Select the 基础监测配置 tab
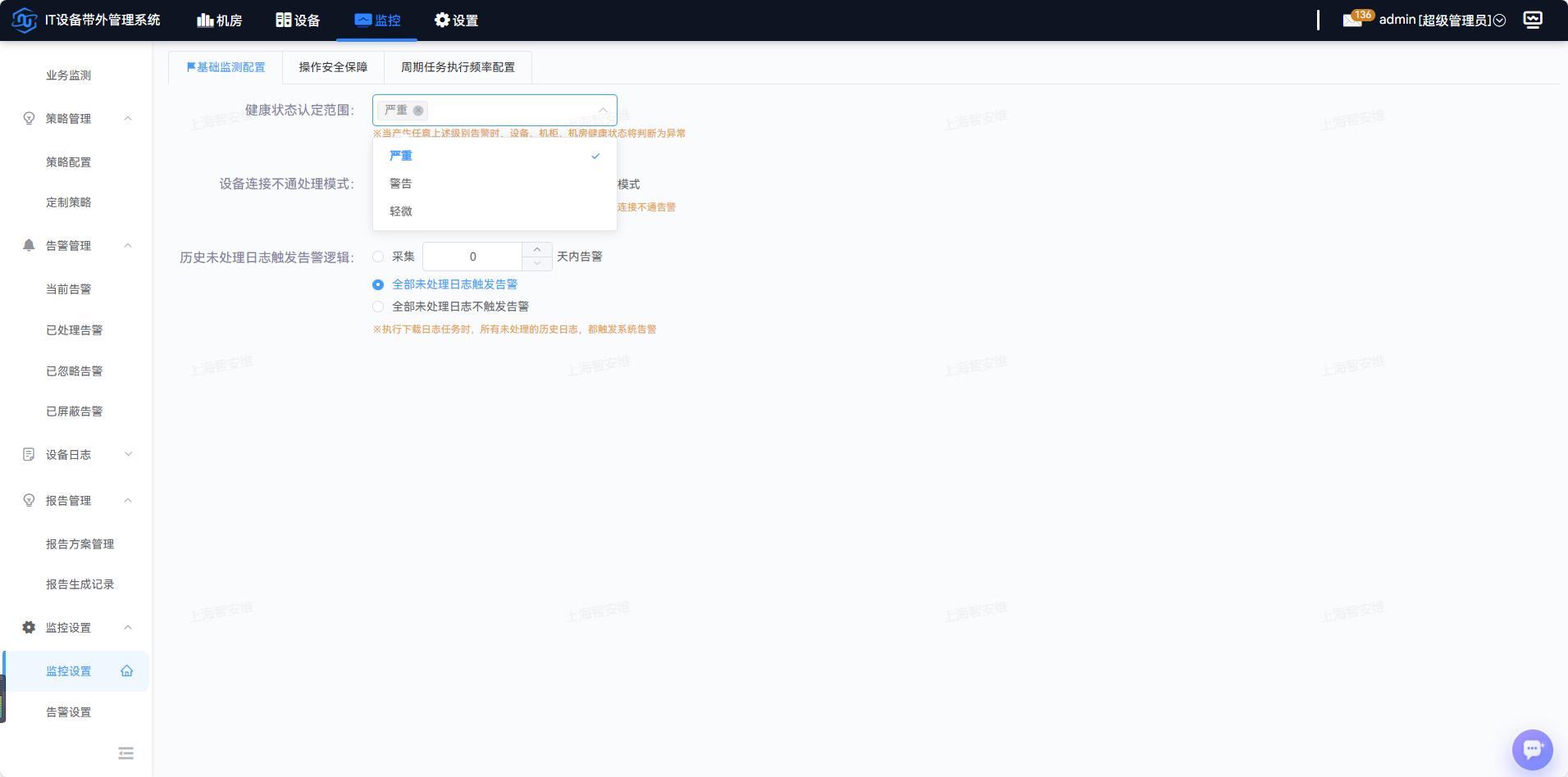This screenshot has width=1568, height=777. 226,67
